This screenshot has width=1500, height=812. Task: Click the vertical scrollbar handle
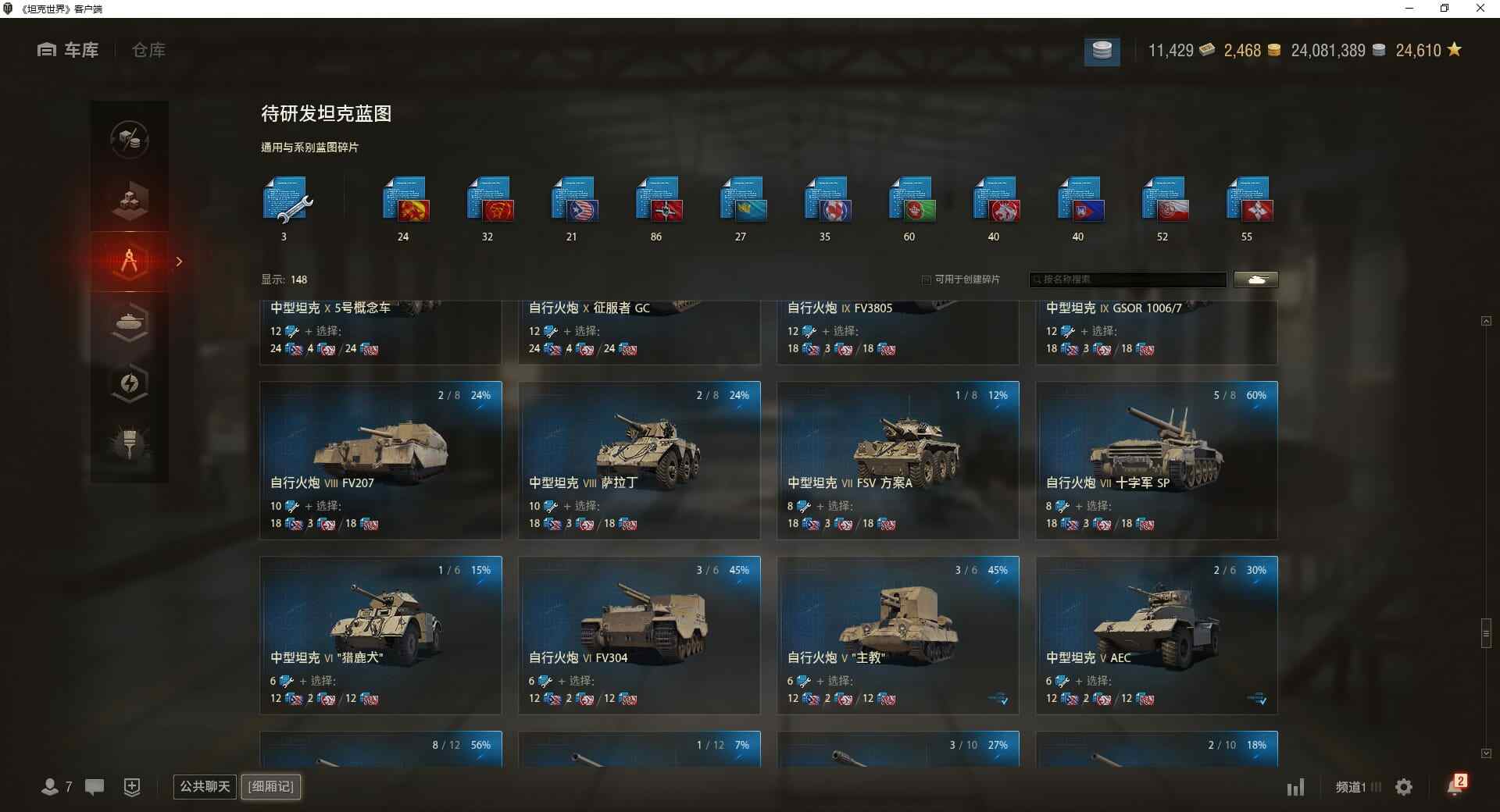coord(1486,633)
